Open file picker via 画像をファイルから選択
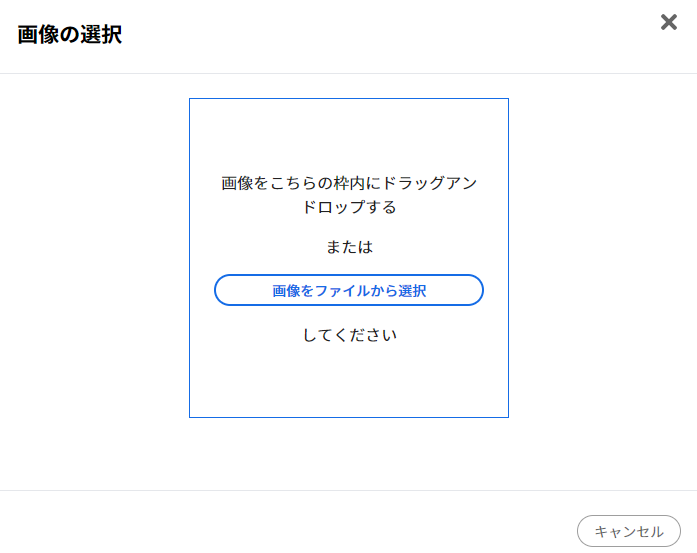This screenshot has width=697, height=553. [349, 290]
